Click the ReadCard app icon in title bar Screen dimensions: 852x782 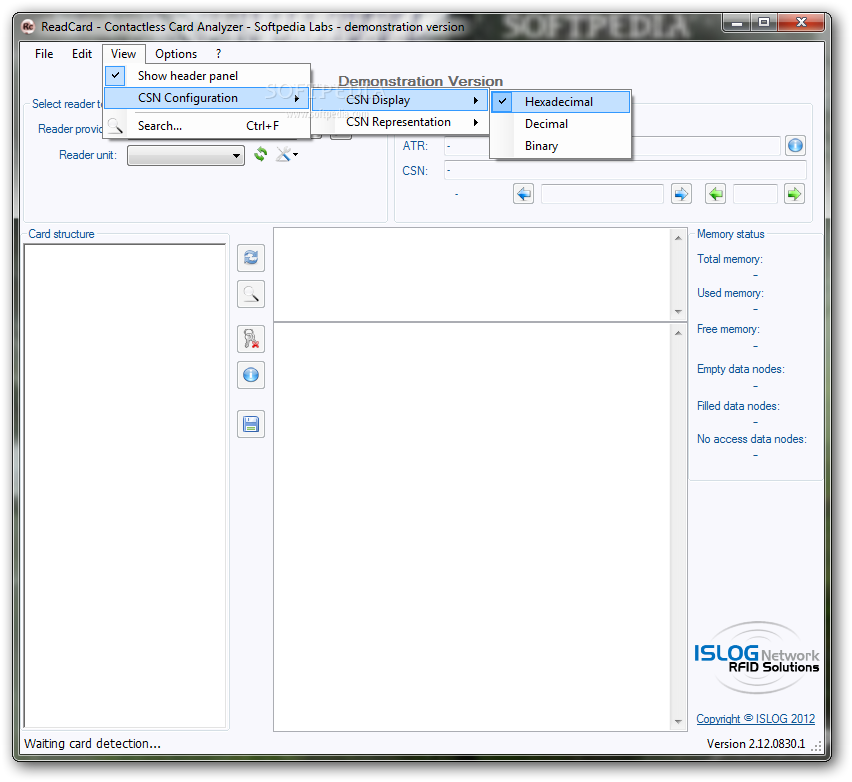tap(28, 26)
